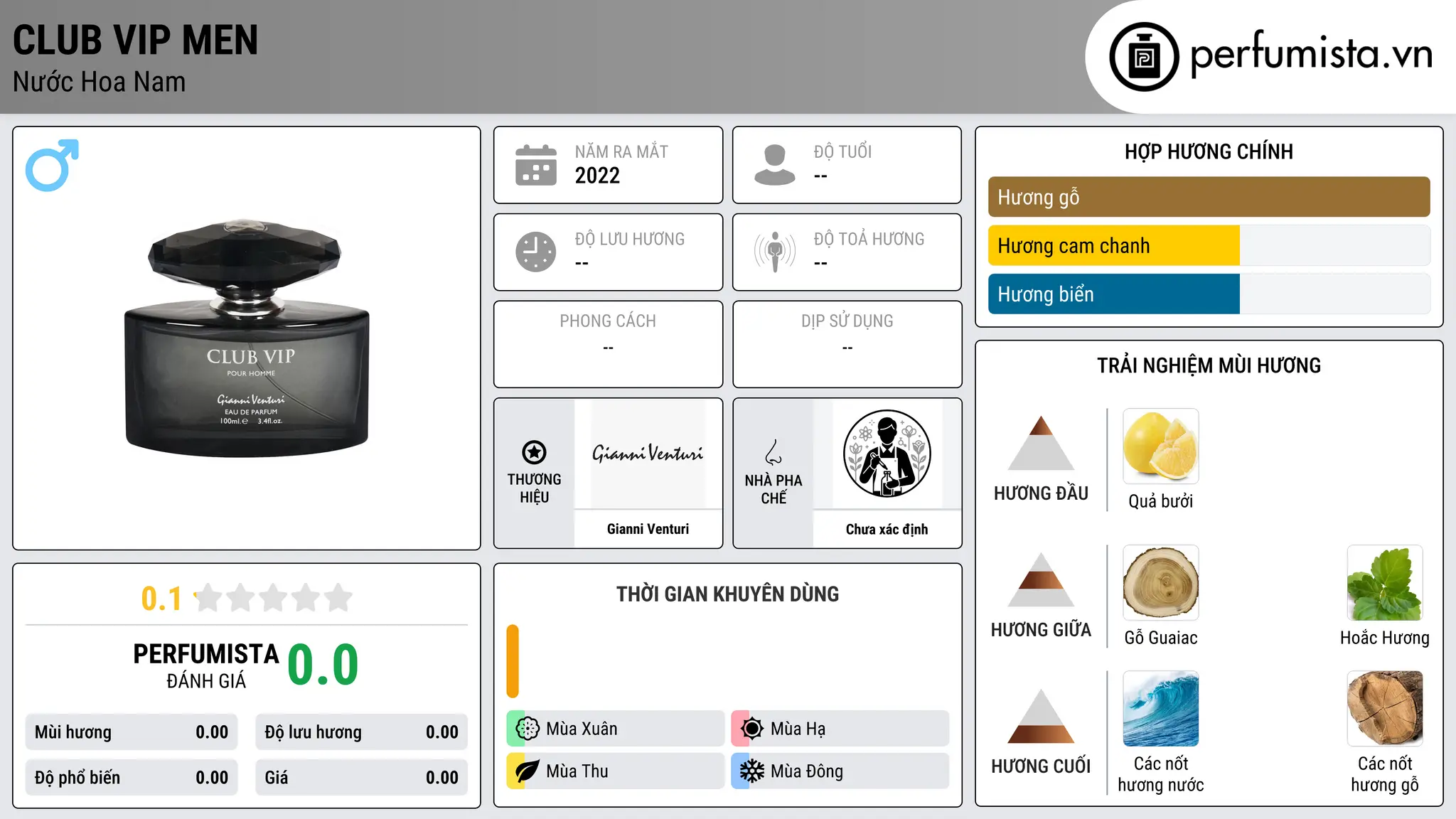The height and width of the screenshot is (819, 1456).
Task: Click the green 0.0 Perfumista score
Action: click(x=323, y=665)
